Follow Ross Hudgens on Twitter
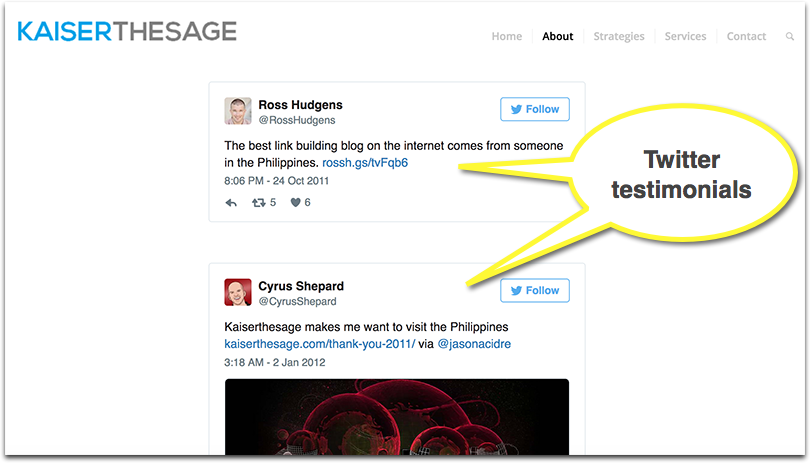This screenshot has height=463, width=810. [x=535, y=109]
